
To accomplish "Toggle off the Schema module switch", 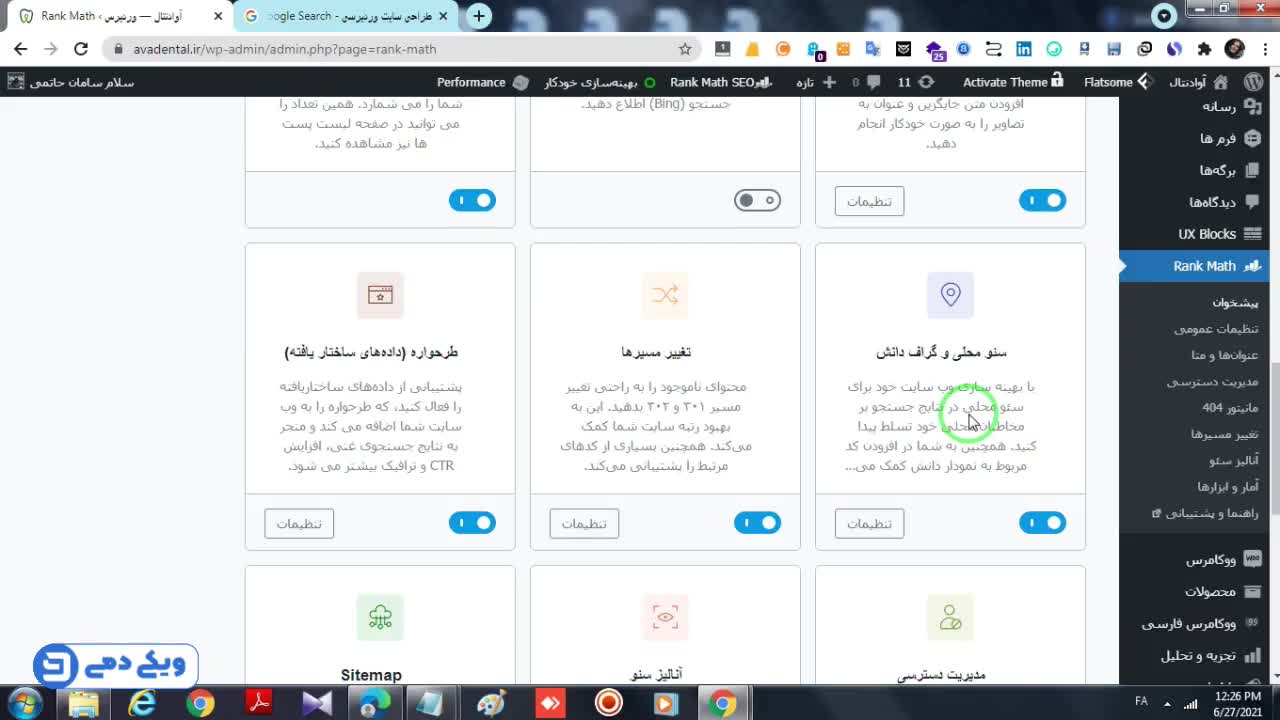I will click(472, 522).
